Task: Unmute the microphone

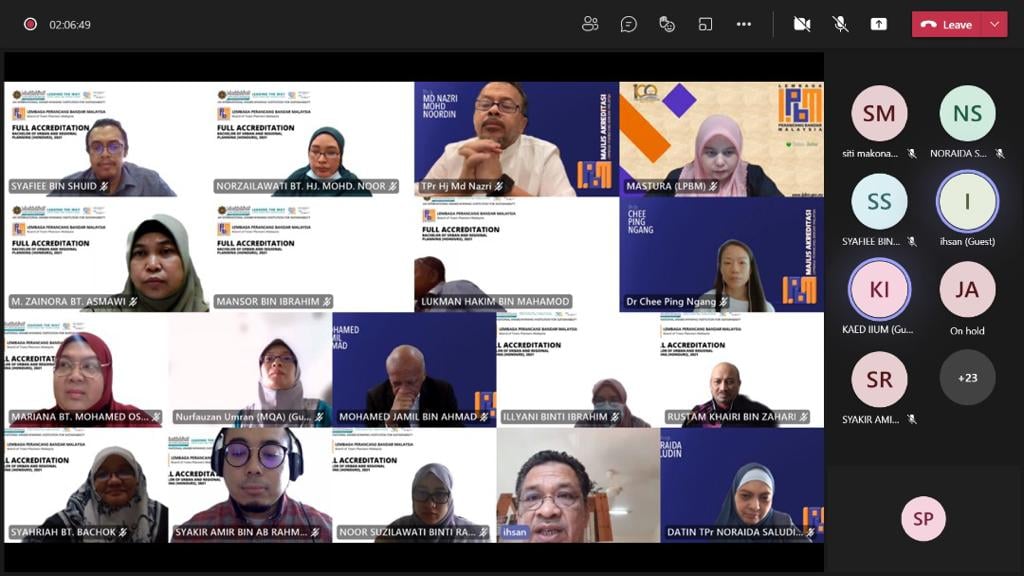Action: 840,24
